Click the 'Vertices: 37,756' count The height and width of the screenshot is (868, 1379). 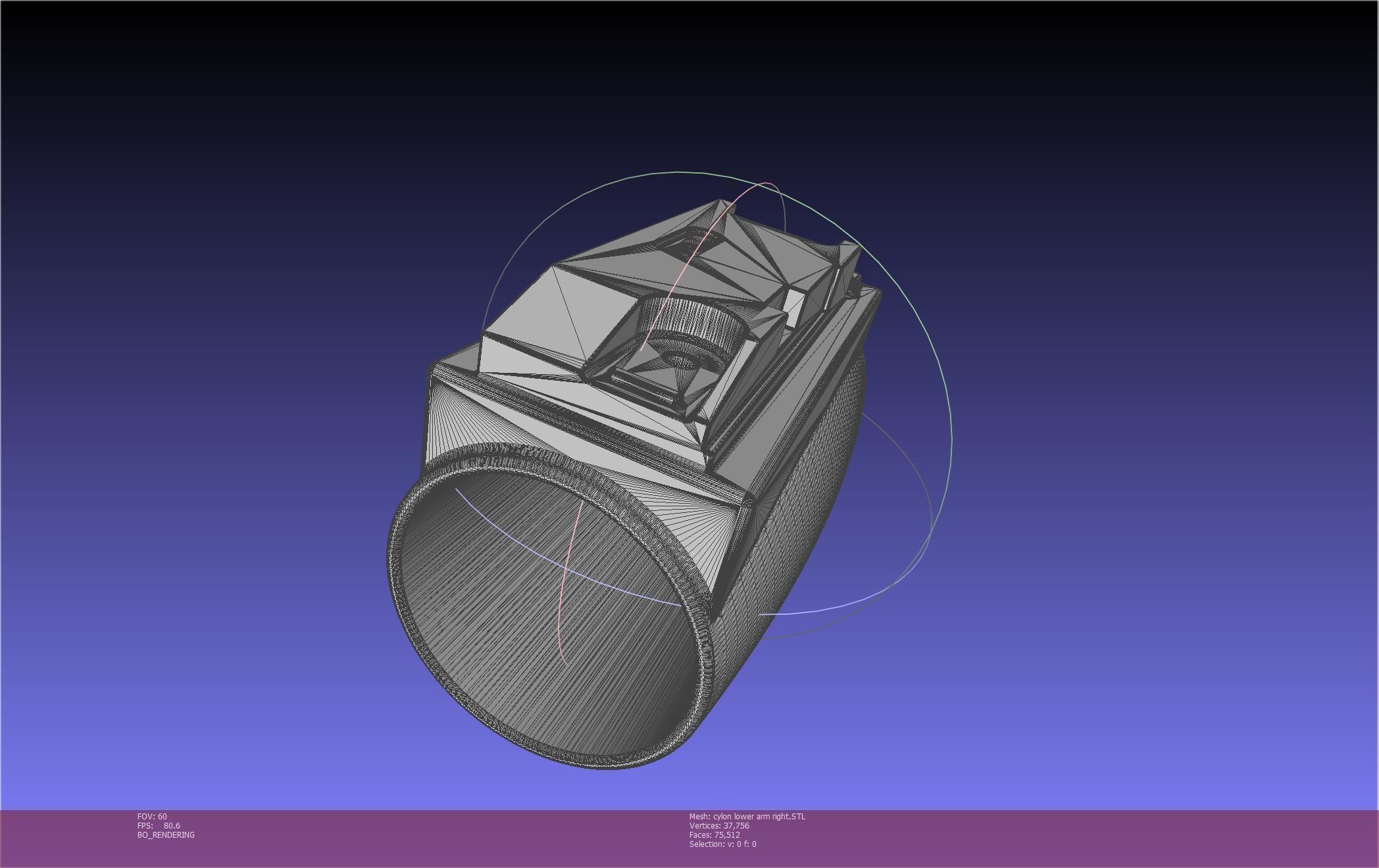pyautogui.click(x=719, y=825)
